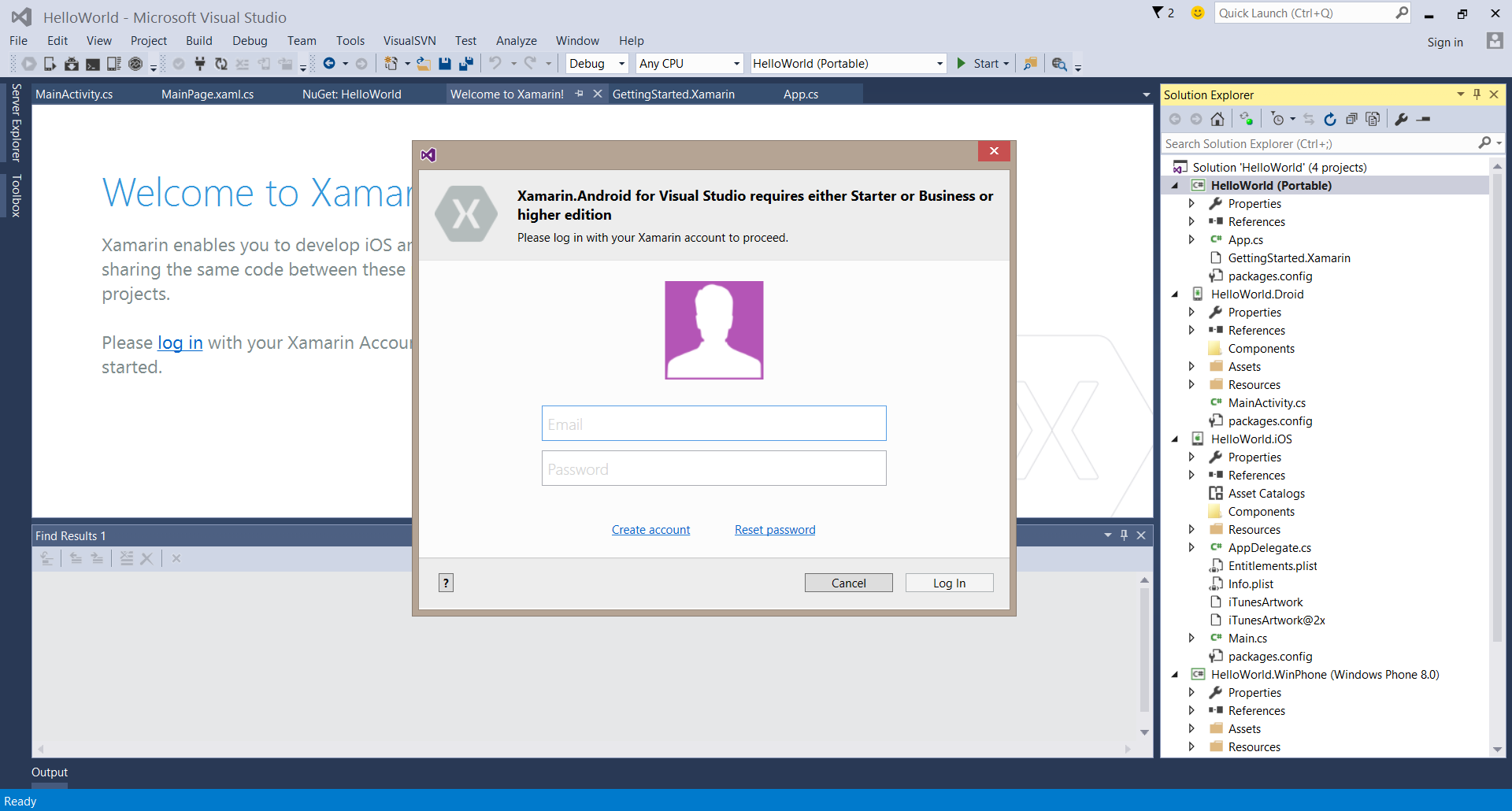This screenshot has width=1512, height=811.
Task: Click the help question mark icon in dialog
Action: tap(446, 583)
